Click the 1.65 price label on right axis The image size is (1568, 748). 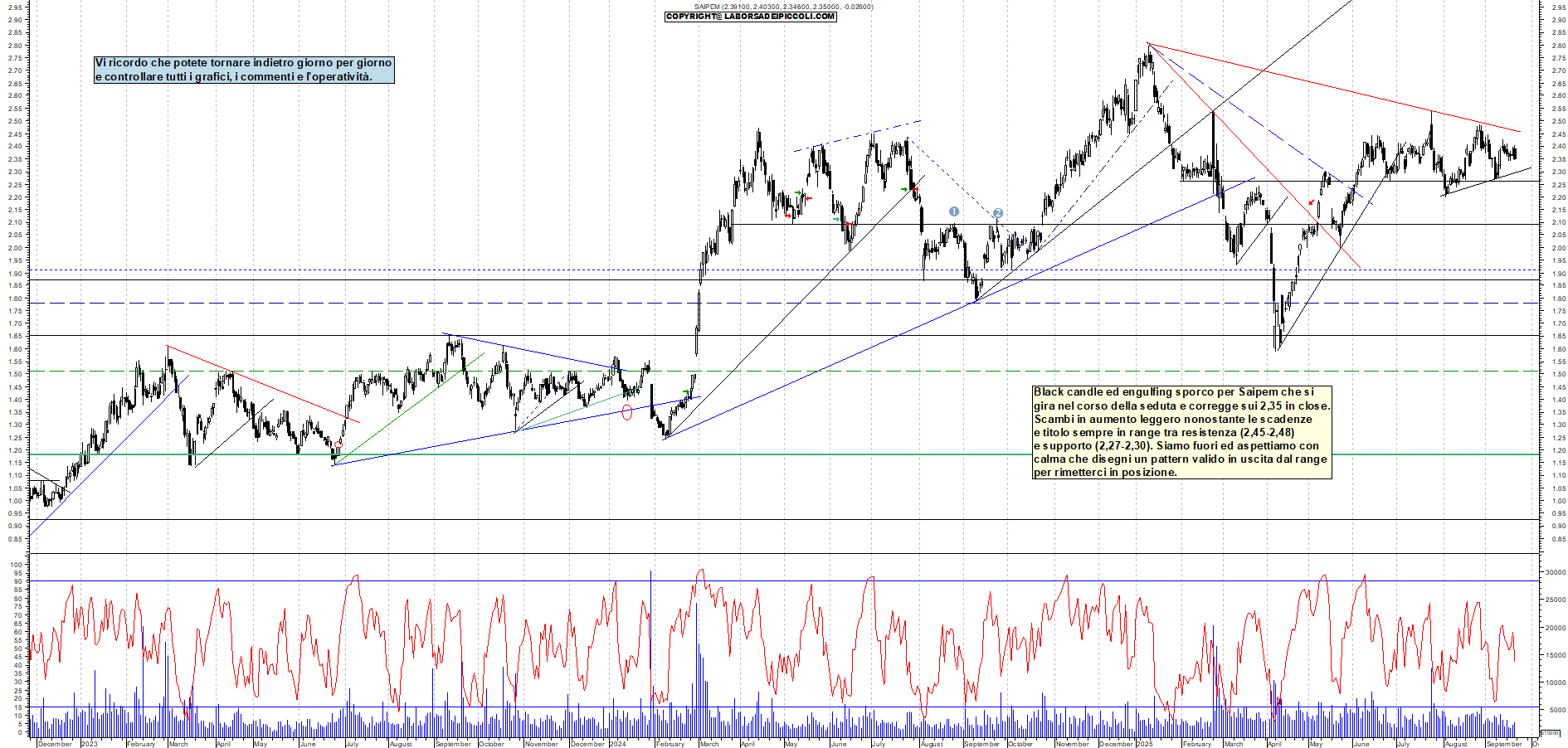1558,336
